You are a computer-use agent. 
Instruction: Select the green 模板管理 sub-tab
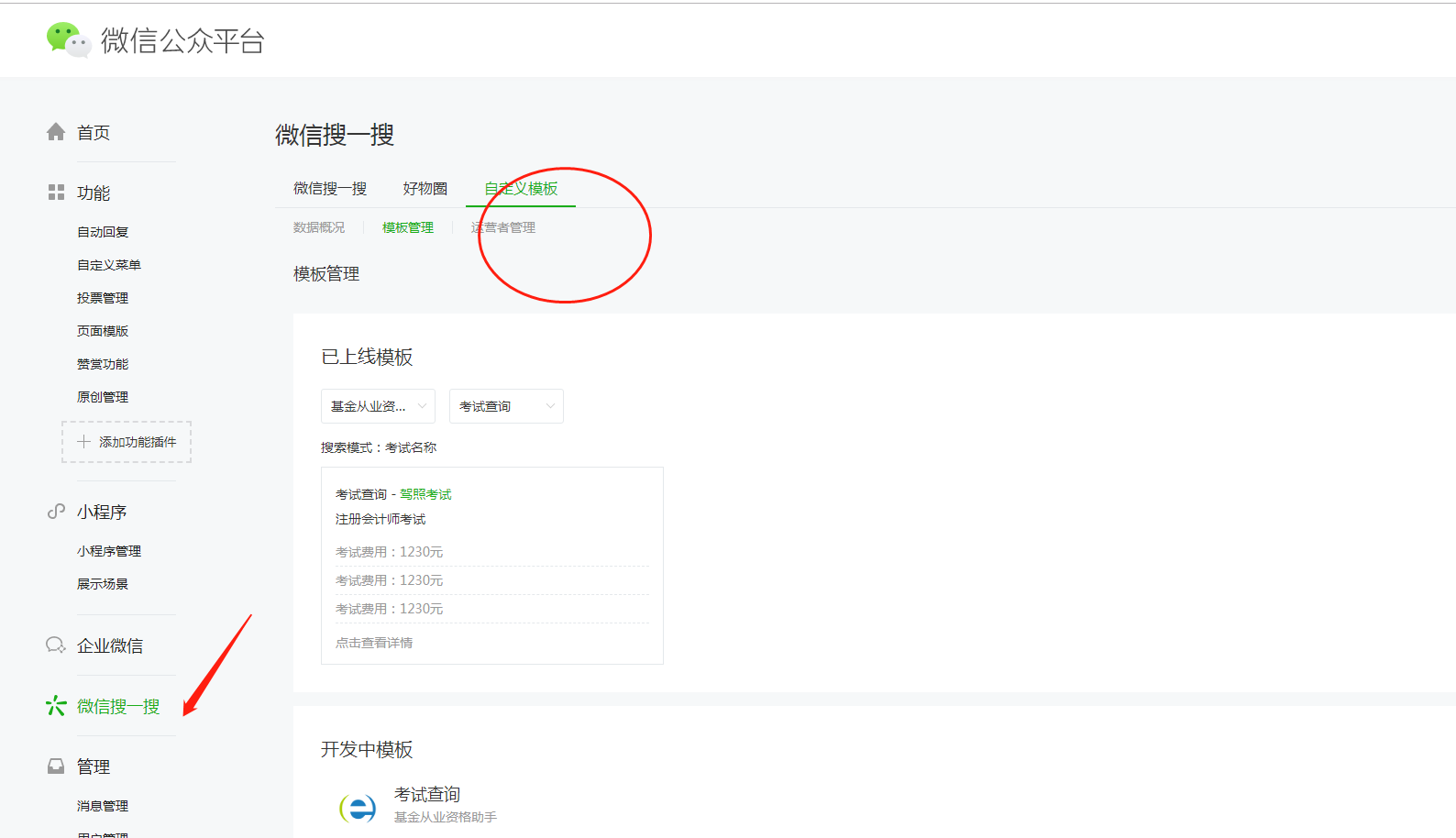pyautogui.click(x=408, y=227)
